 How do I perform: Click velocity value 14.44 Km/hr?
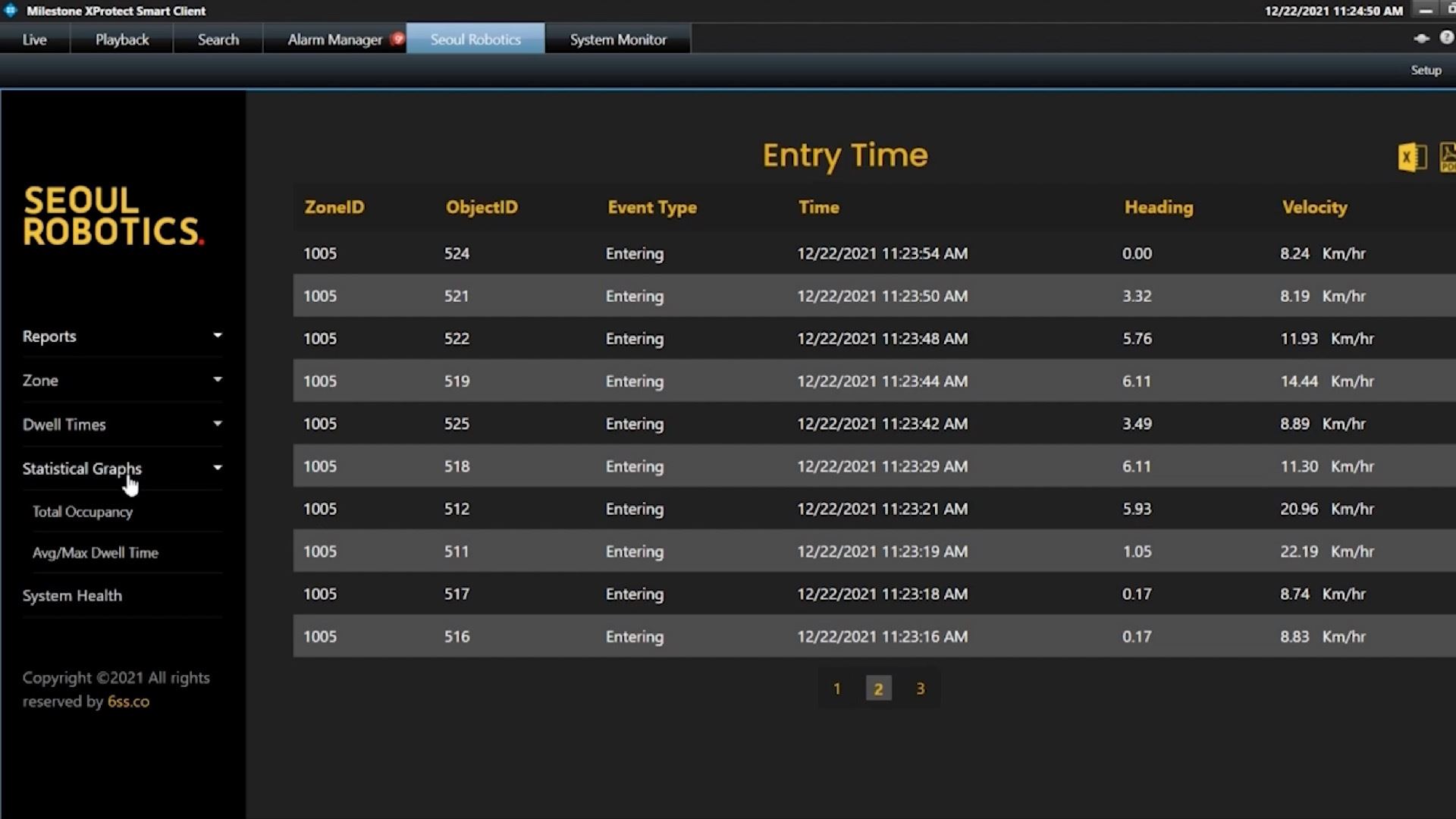tap(1327, 381)
